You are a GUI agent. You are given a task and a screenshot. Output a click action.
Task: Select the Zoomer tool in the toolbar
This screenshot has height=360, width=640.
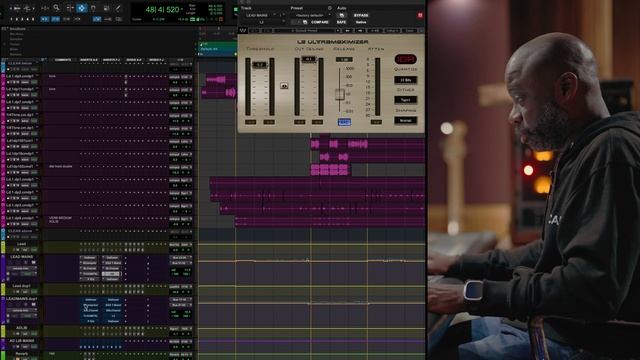(x=56, y=8)
